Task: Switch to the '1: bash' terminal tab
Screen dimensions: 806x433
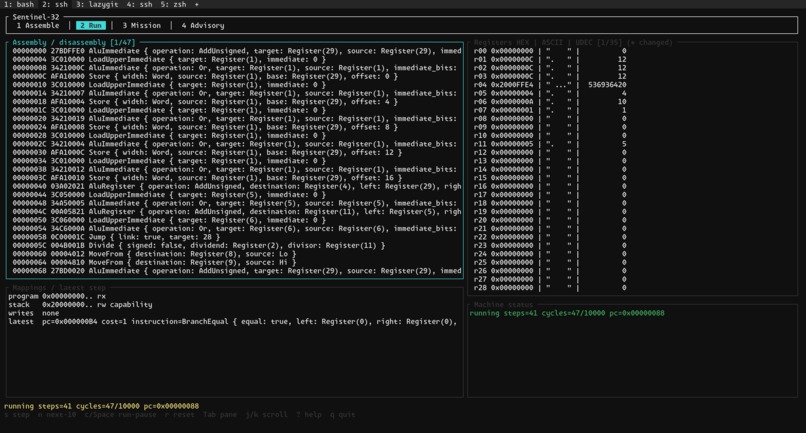Action: pos(19,4)
